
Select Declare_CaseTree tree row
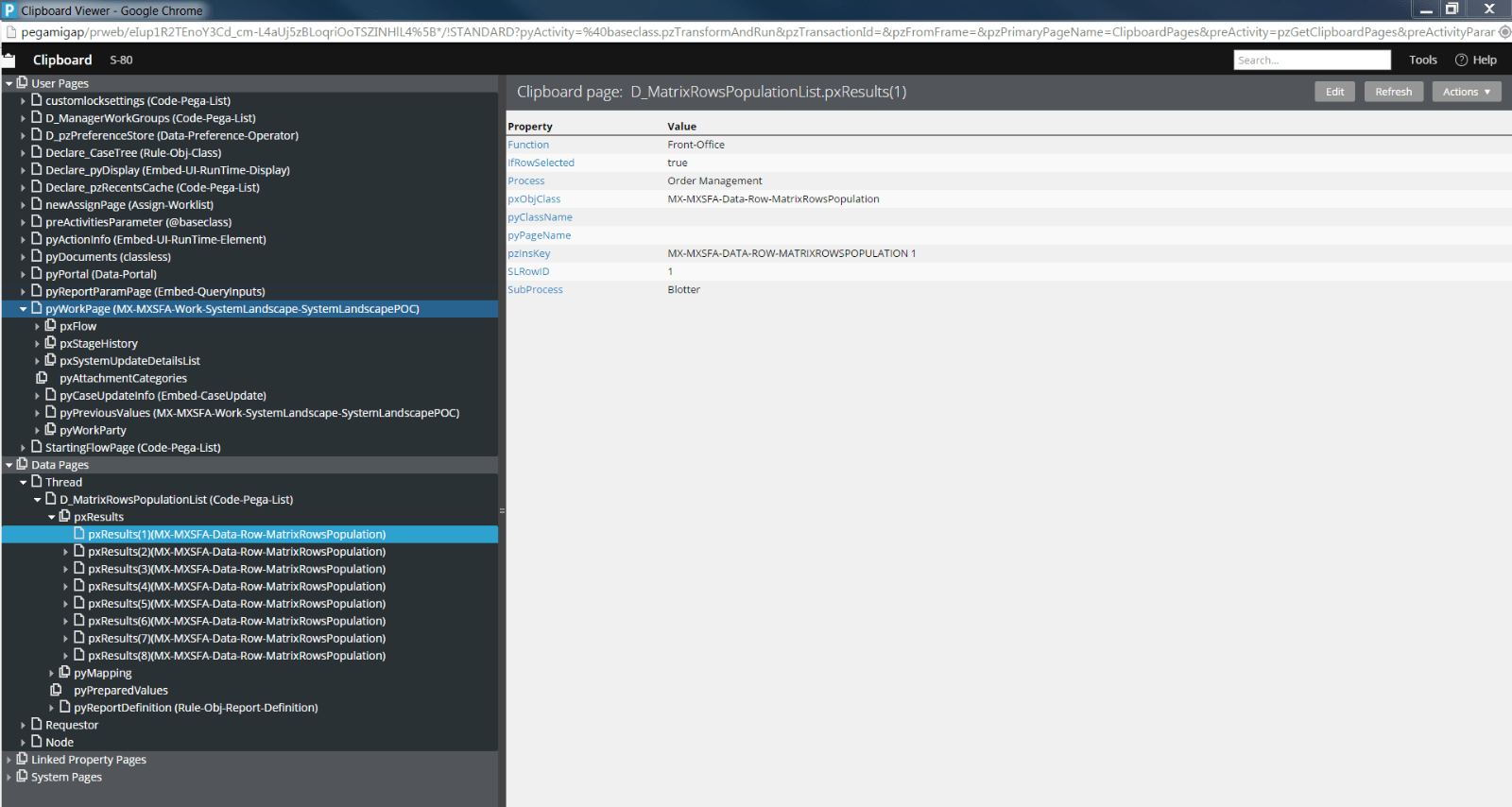249,152
